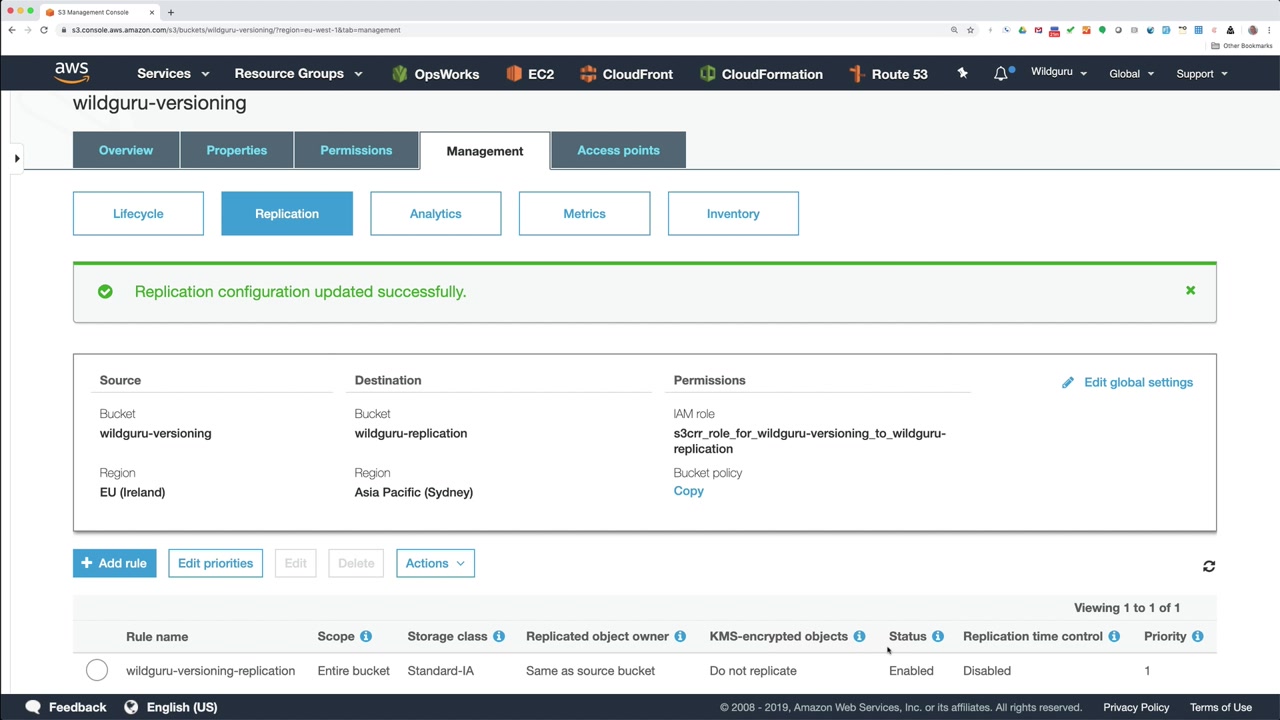The width and height of the screenshot is (1280, 720).
Task: Click the Google Drive extension icon
Action: pos(1022,30)
